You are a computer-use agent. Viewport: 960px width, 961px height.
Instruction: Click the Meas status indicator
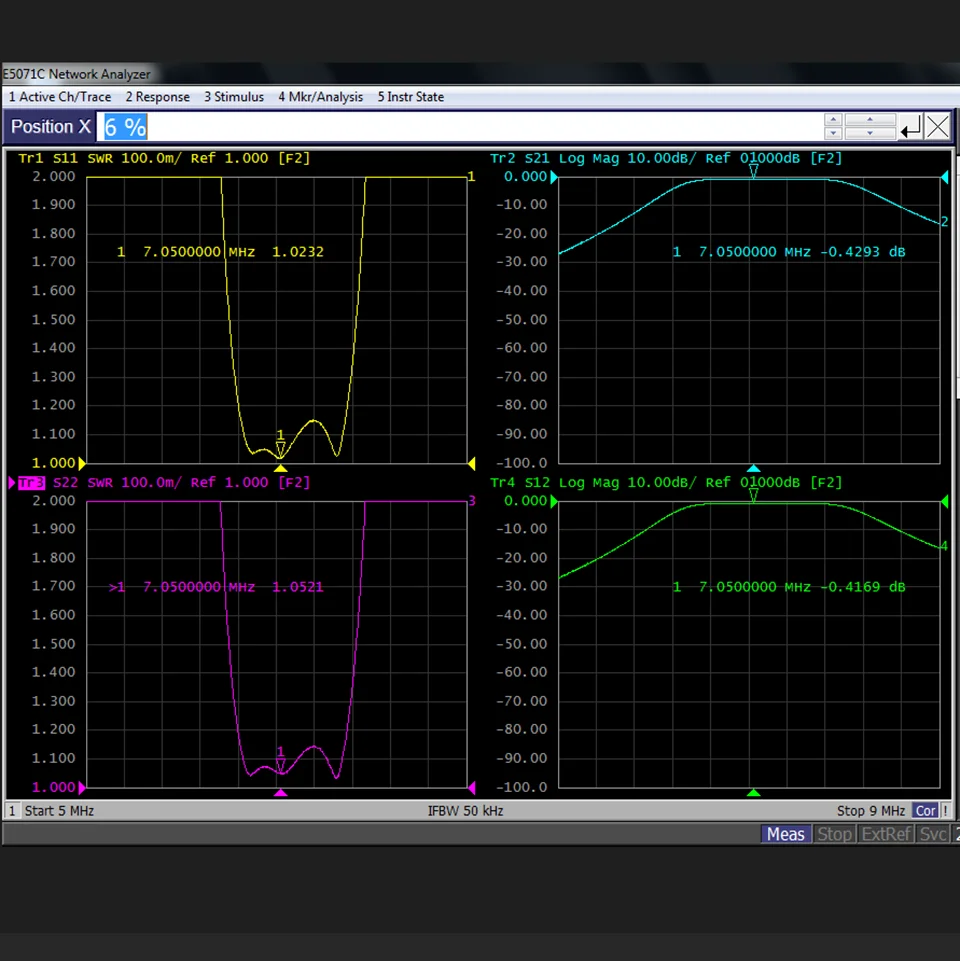[786, 834]
